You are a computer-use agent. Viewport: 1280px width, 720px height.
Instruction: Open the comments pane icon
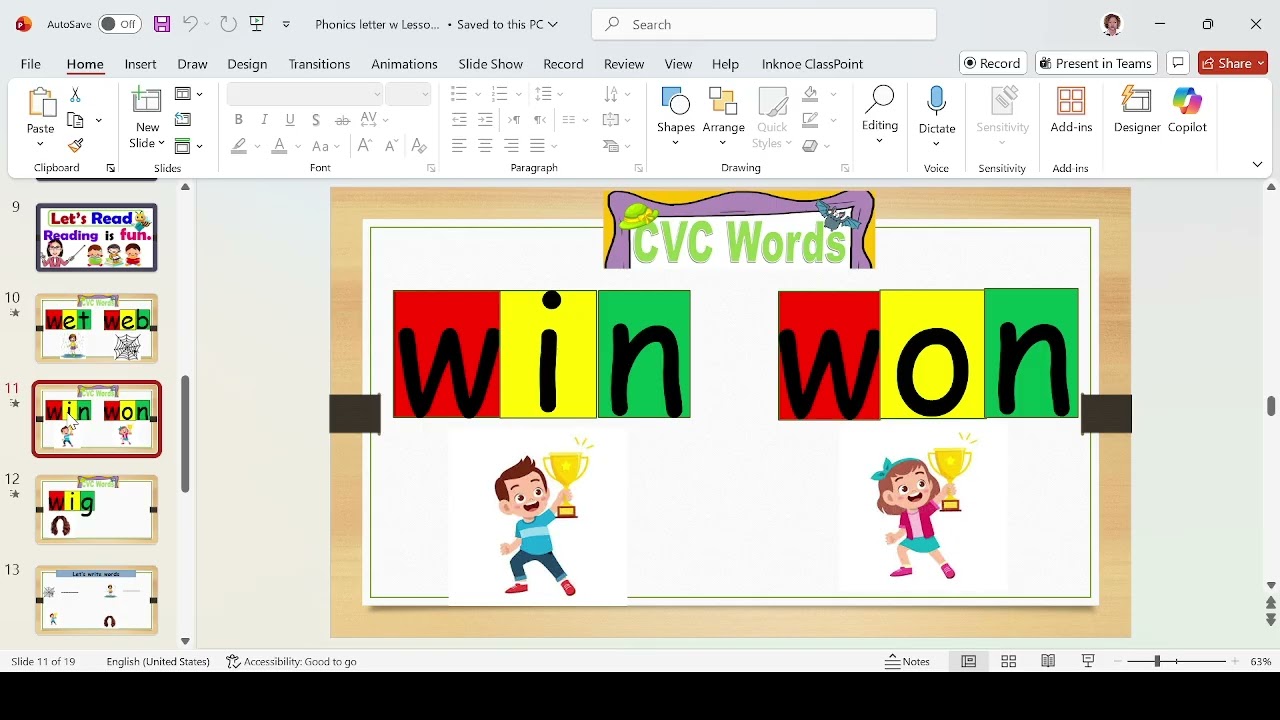click(1178, 63)
